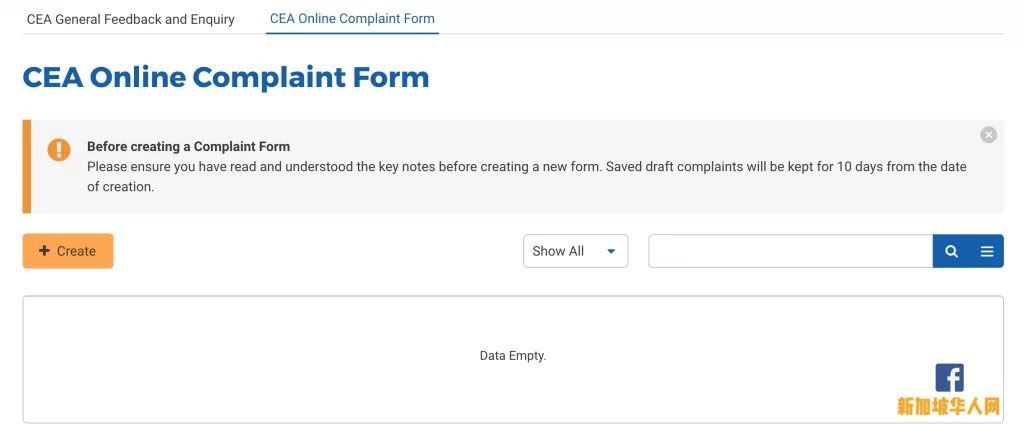
Task: Click the 新加坡华人网 watermark text
Action: (x=948, y=406)
